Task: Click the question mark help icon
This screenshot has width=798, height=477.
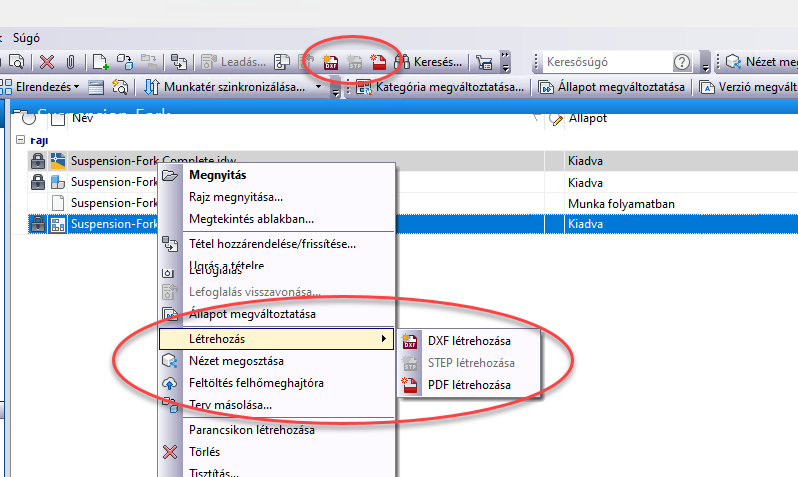Action: [682, 62]
